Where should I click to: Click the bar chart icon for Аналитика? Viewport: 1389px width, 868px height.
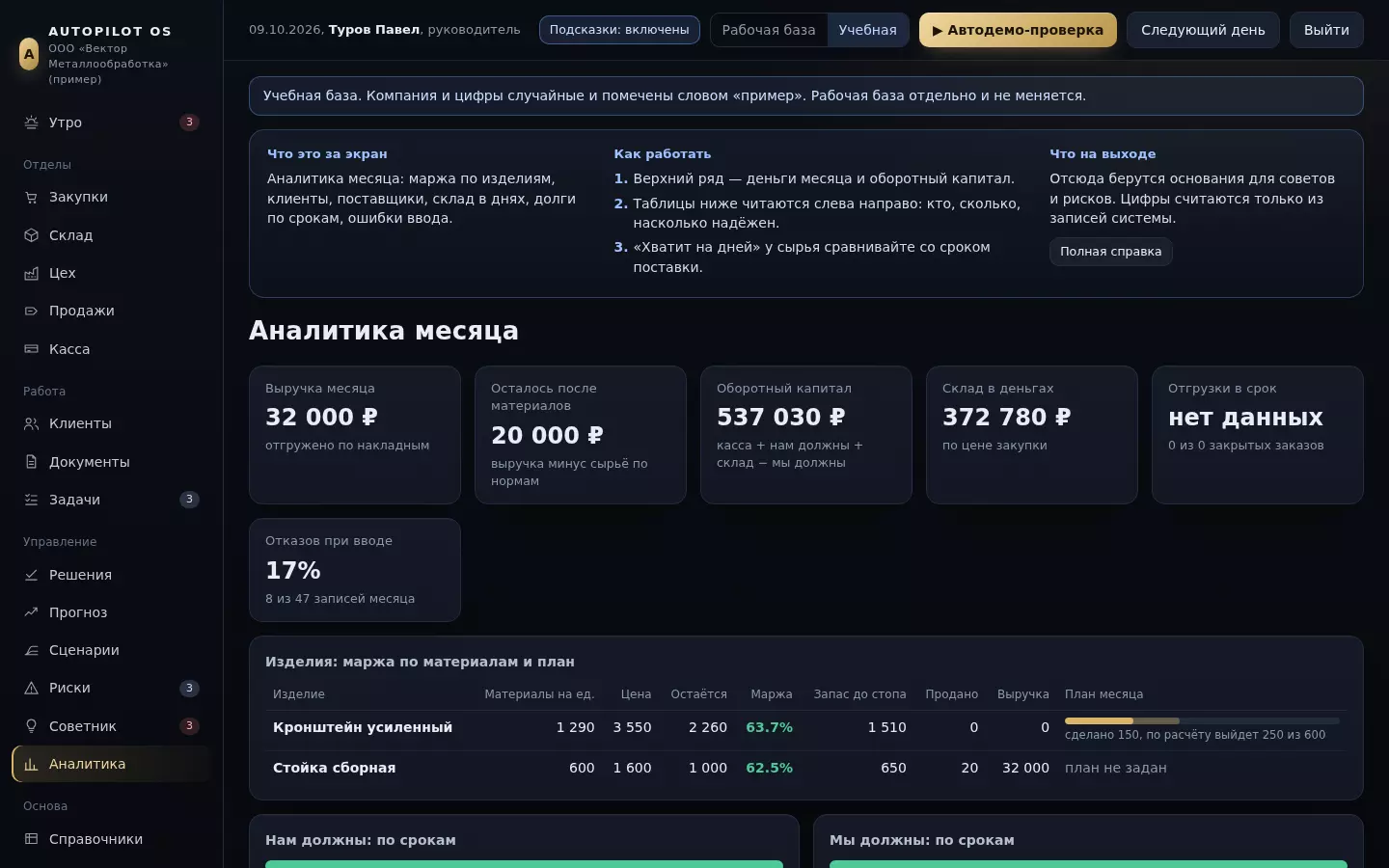point(31,764)
